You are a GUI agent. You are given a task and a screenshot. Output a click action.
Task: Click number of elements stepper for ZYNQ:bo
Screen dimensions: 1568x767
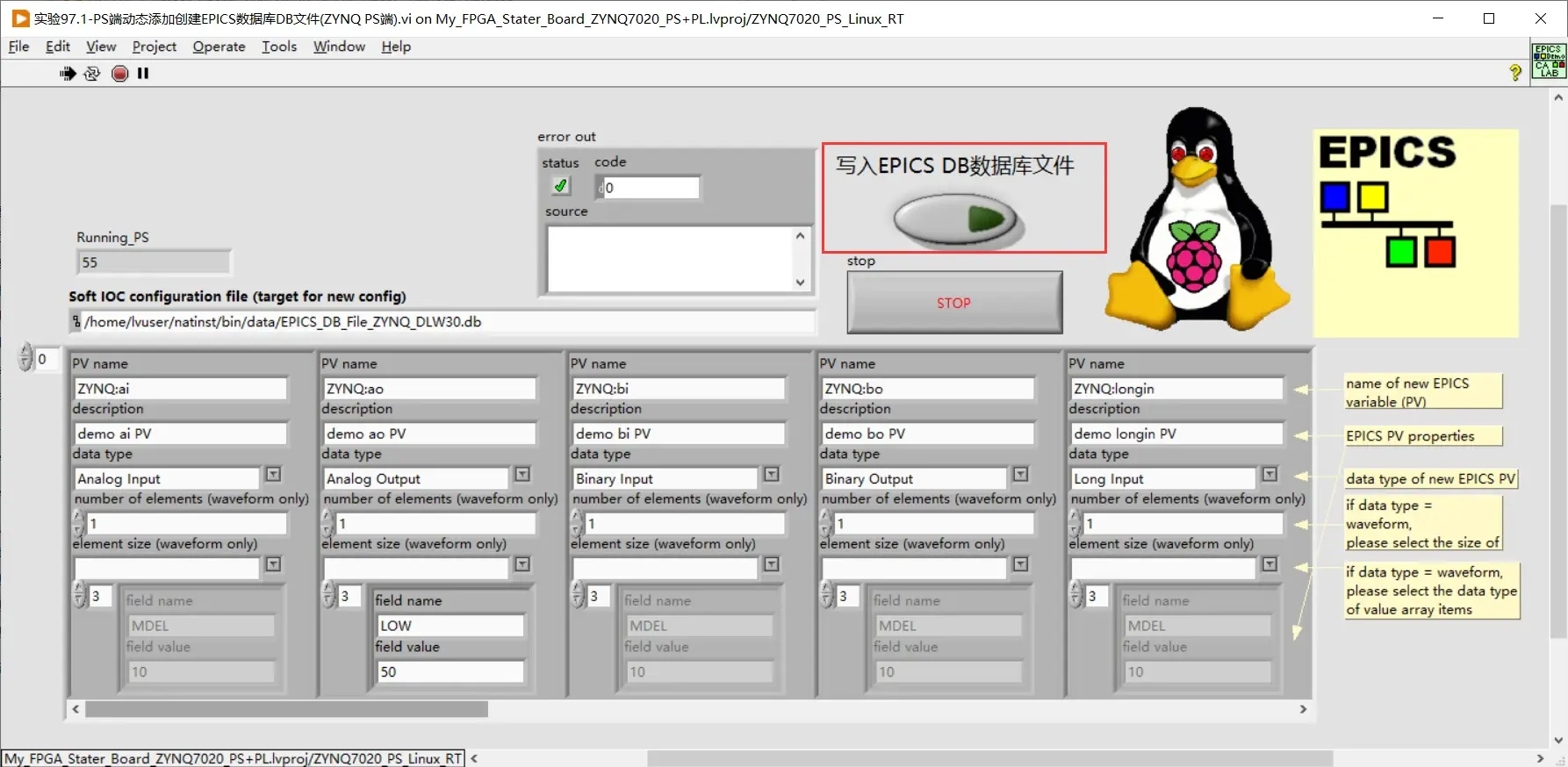[x=826, y=523]
